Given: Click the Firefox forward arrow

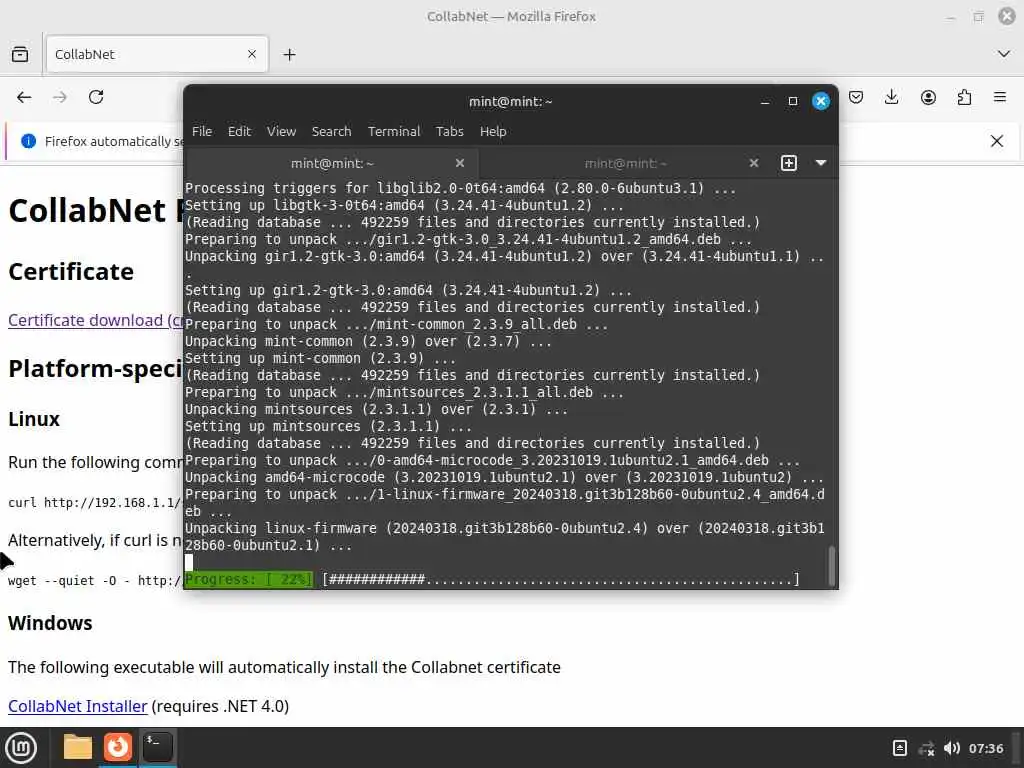Looking at the screenshot, I should tap(59, 97).
